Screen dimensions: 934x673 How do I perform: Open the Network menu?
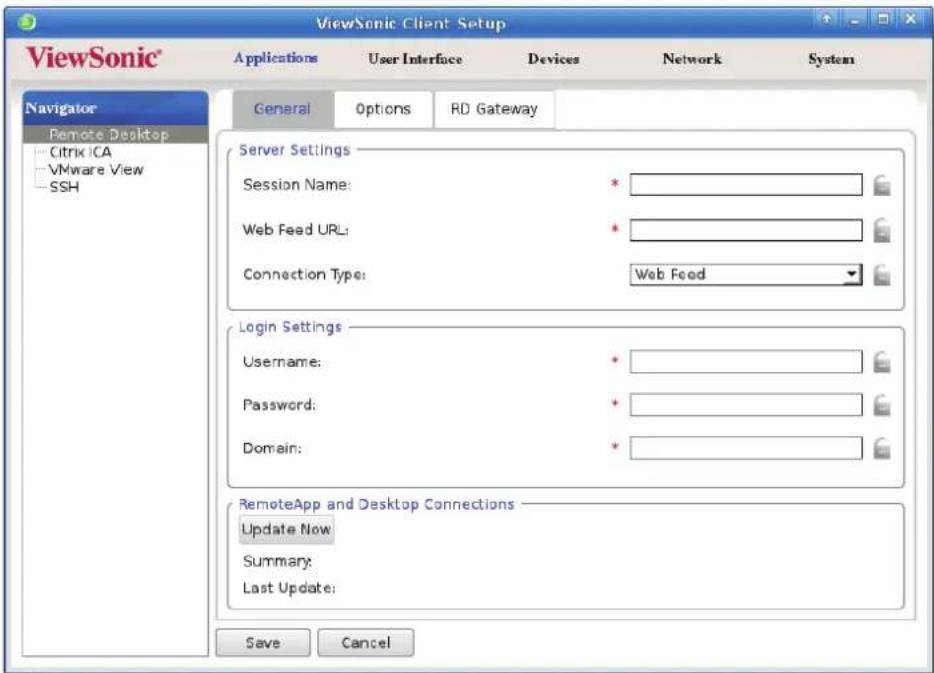coord(692,59)
